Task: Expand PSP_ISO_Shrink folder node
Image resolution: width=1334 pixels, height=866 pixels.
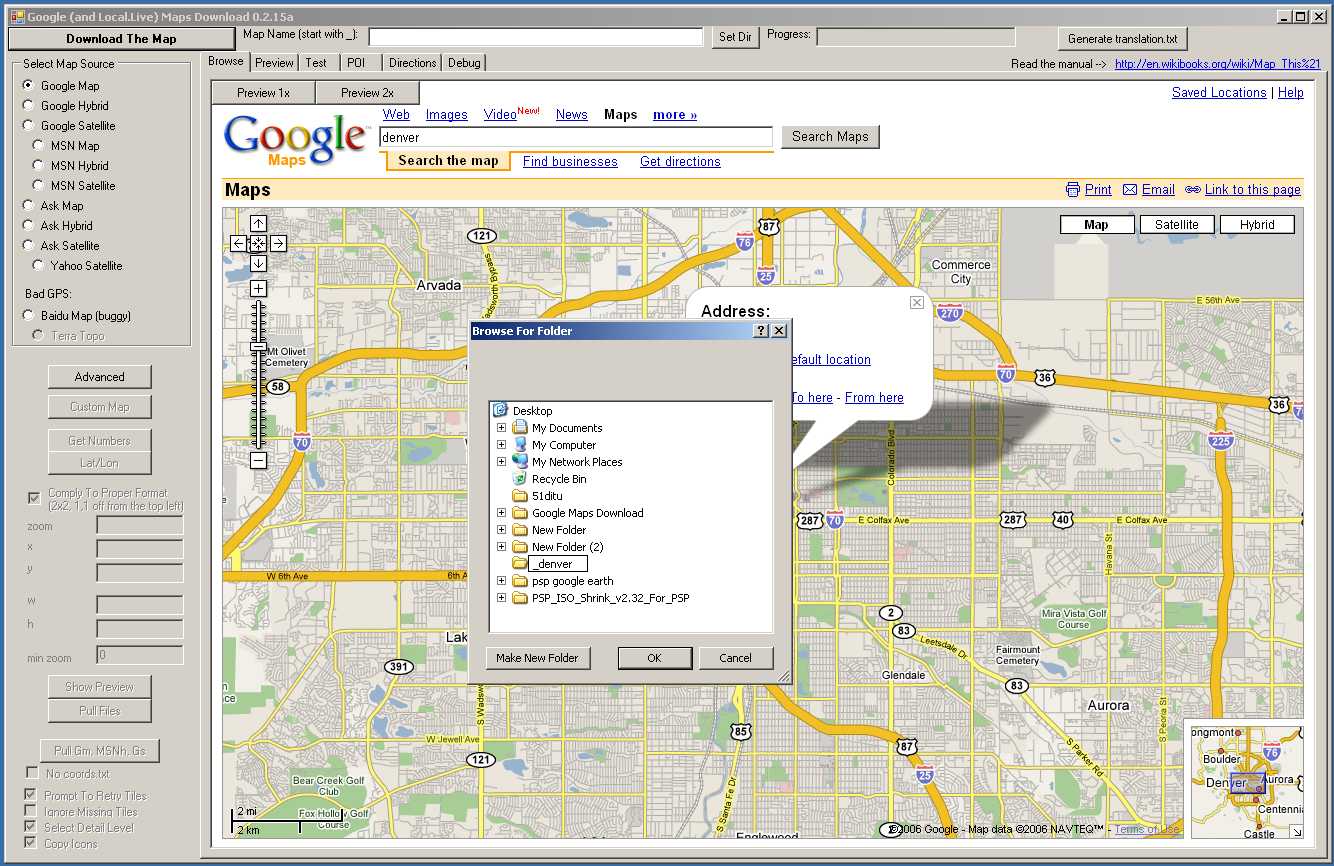Action: tap(501, 598)
